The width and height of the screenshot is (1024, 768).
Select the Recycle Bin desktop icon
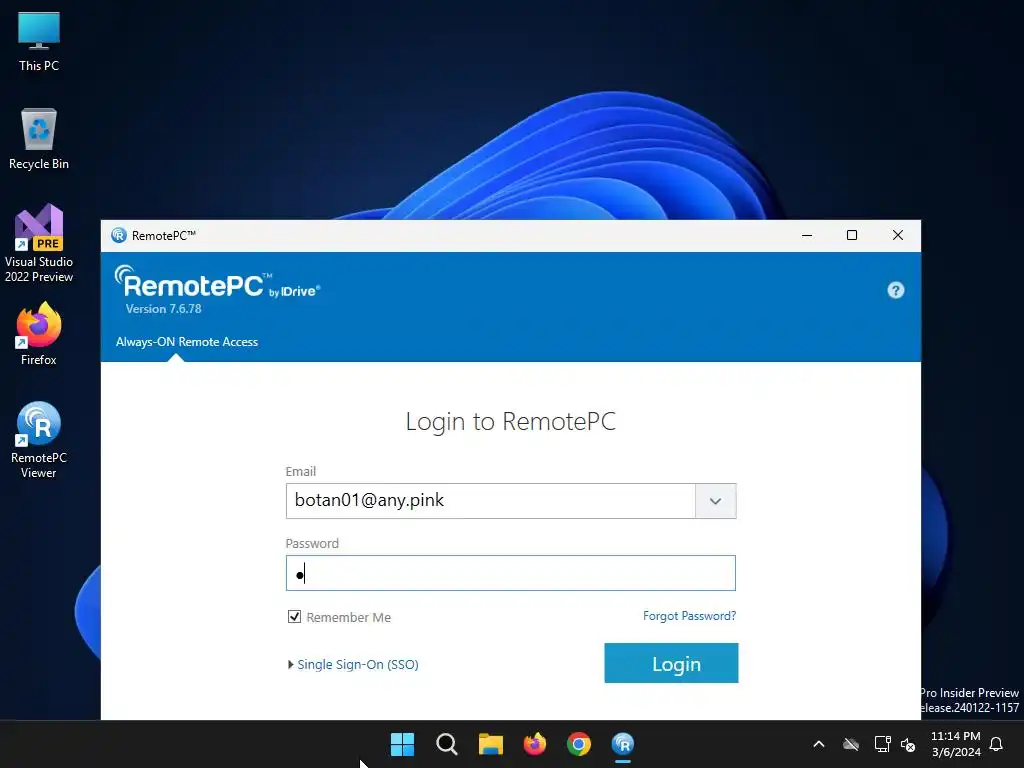(x=39, y=139)
